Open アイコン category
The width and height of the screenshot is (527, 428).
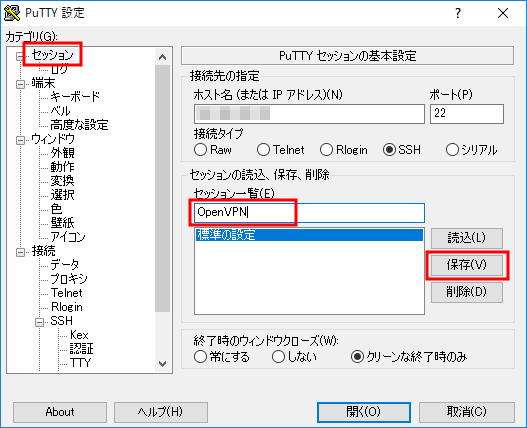(68, 237)
